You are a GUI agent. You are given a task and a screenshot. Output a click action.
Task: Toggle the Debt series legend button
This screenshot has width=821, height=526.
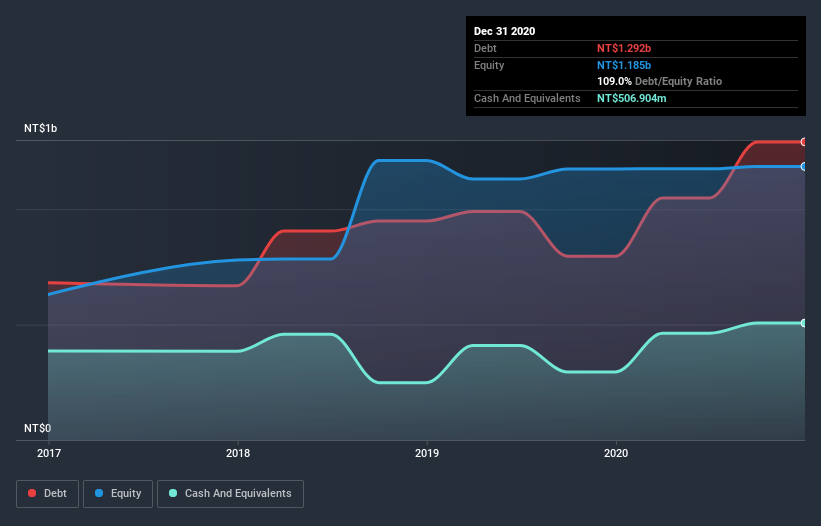47,494
